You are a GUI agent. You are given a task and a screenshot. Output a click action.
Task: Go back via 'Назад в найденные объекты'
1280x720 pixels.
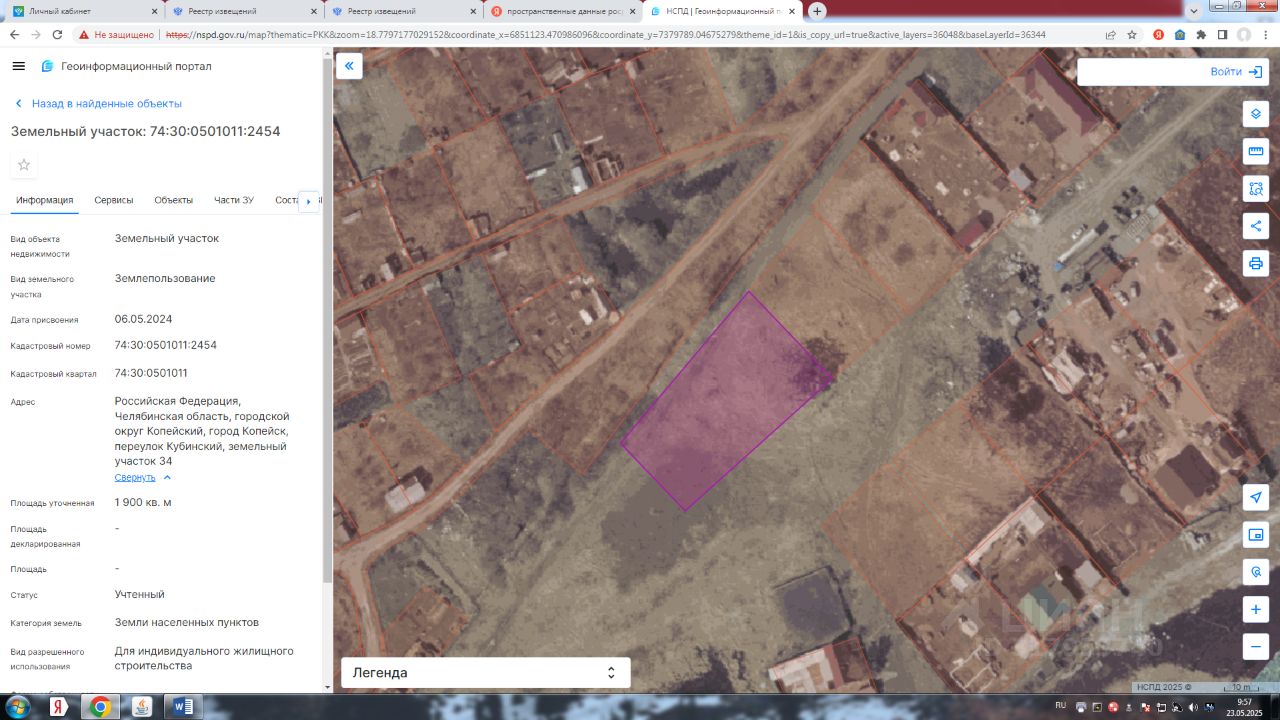(97, 104)
